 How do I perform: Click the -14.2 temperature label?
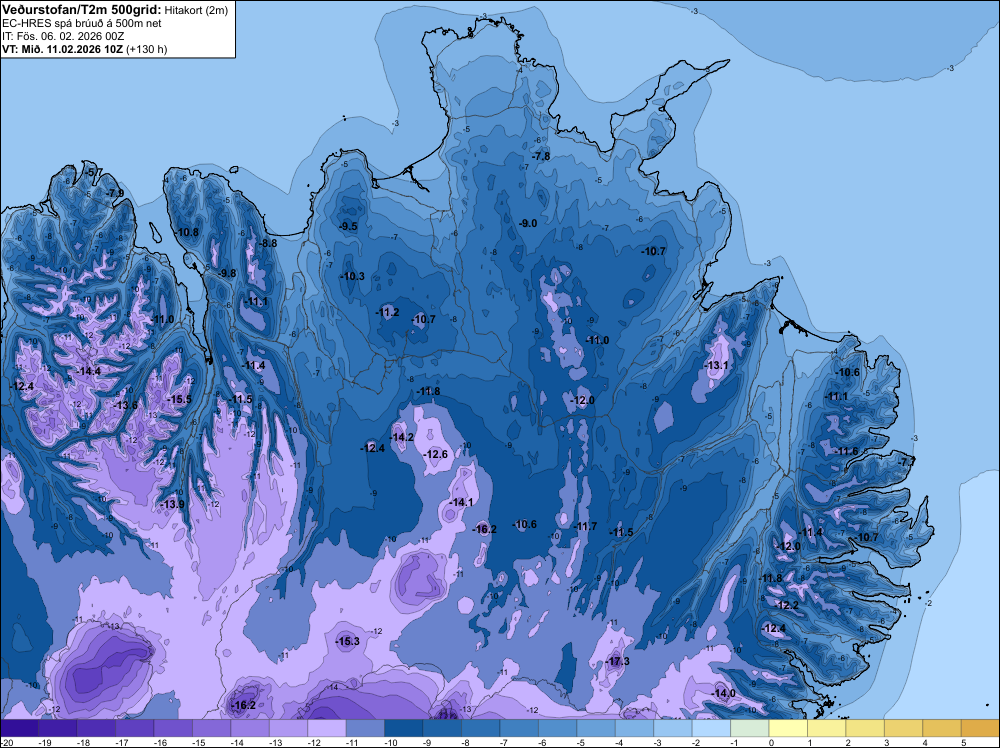[x=402, y=437]
